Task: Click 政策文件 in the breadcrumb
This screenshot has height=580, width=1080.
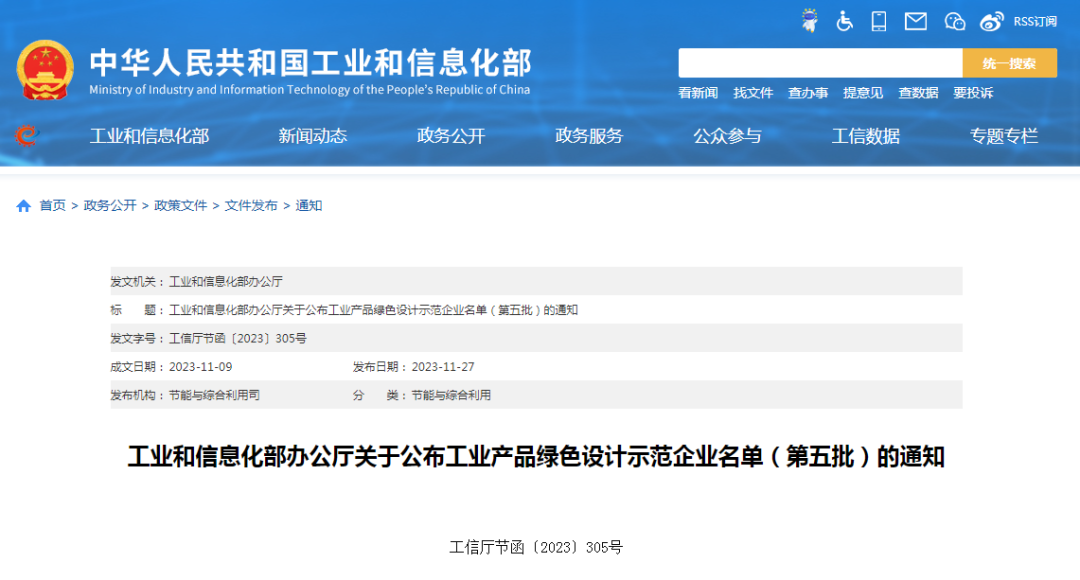Action: (x=180, y=206)
